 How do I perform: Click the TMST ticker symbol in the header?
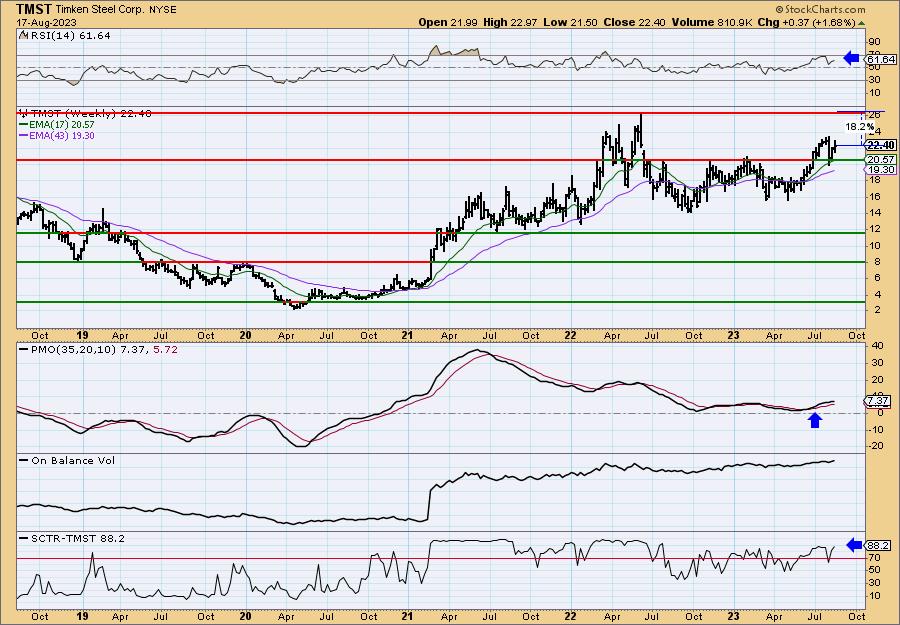(x=34, y=9)
